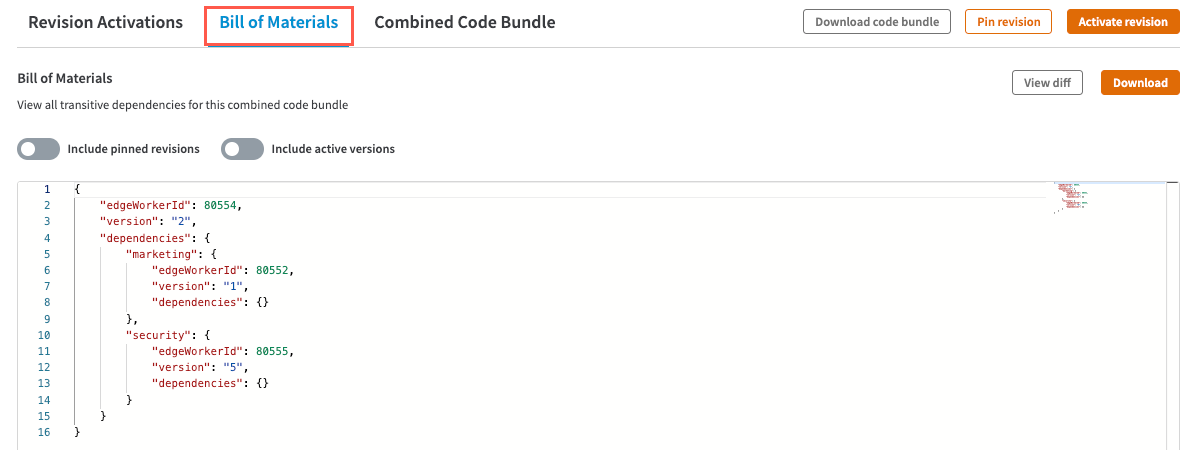Click the "marketing" key in JSON
The height and width of the screenshot is (450, 1189).
[x=158, y=254]
